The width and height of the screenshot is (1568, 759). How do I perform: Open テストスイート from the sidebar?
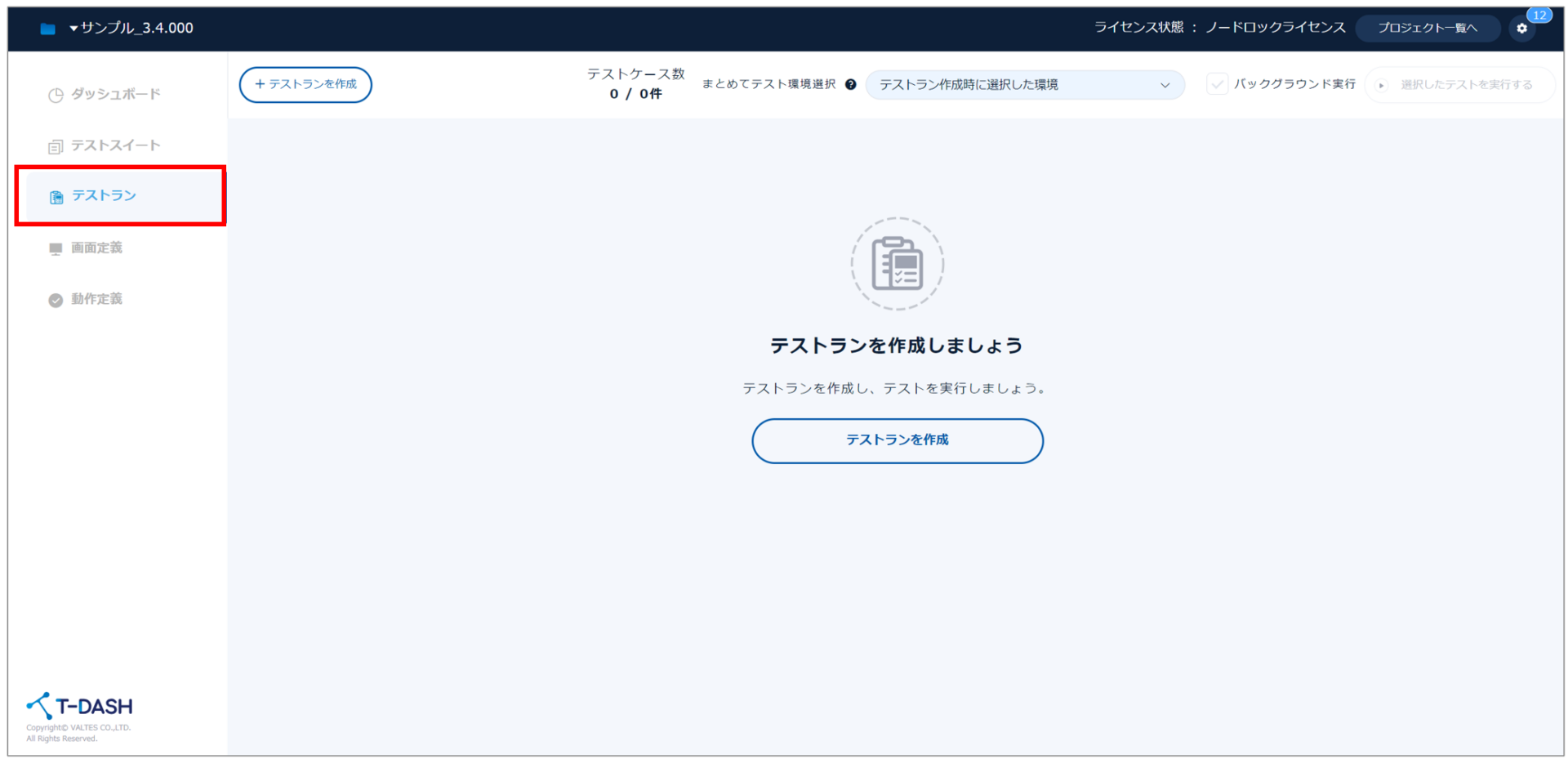[x=115, y=145]
